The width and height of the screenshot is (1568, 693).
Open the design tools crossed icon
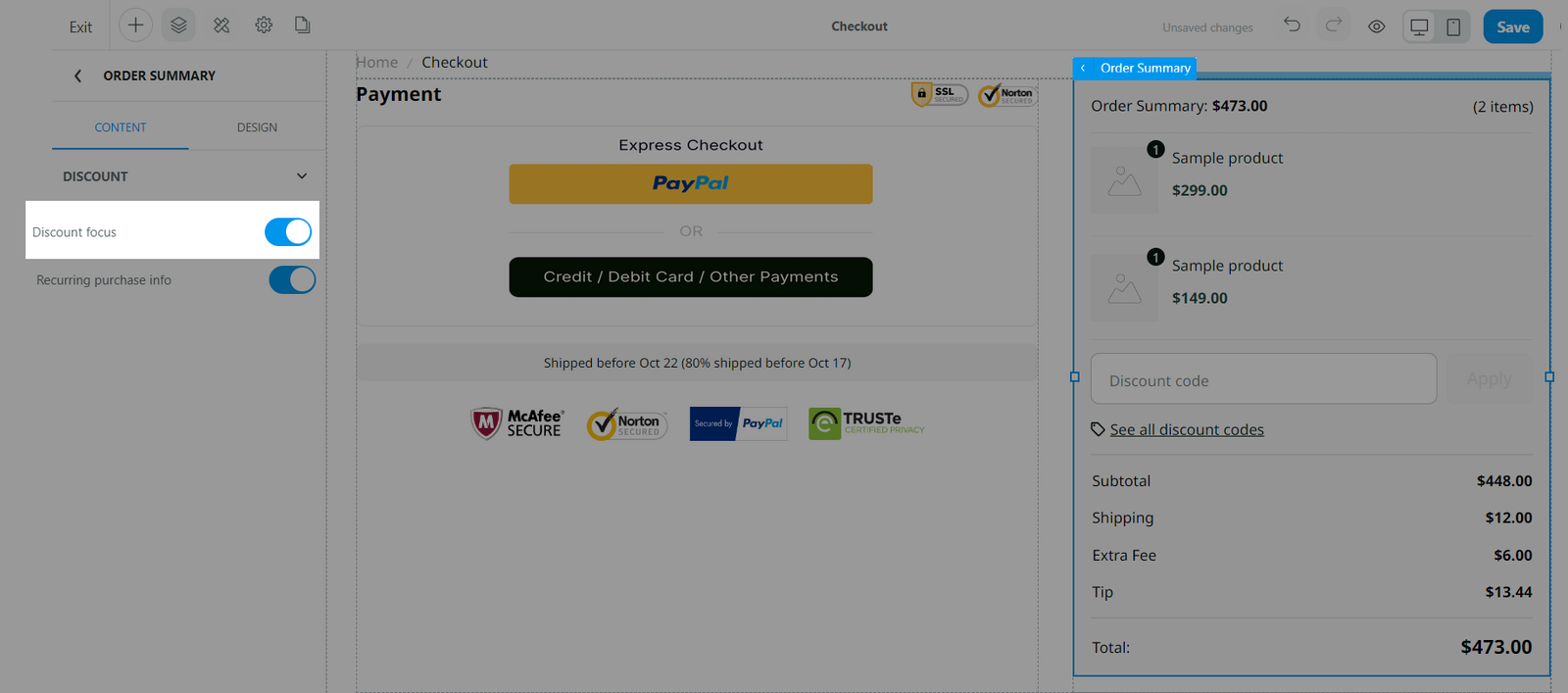tap(221, 25)
